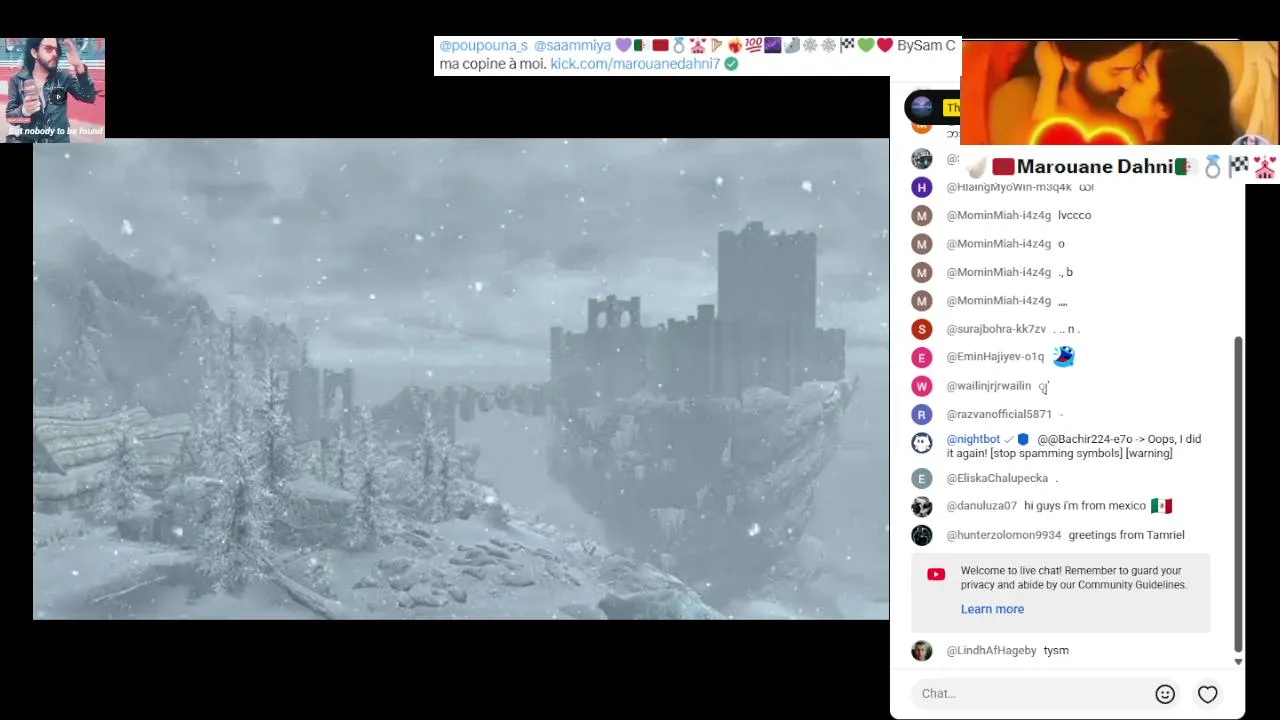Open the emoji picker in chat
The image size is (1280, 720).
1165,694
